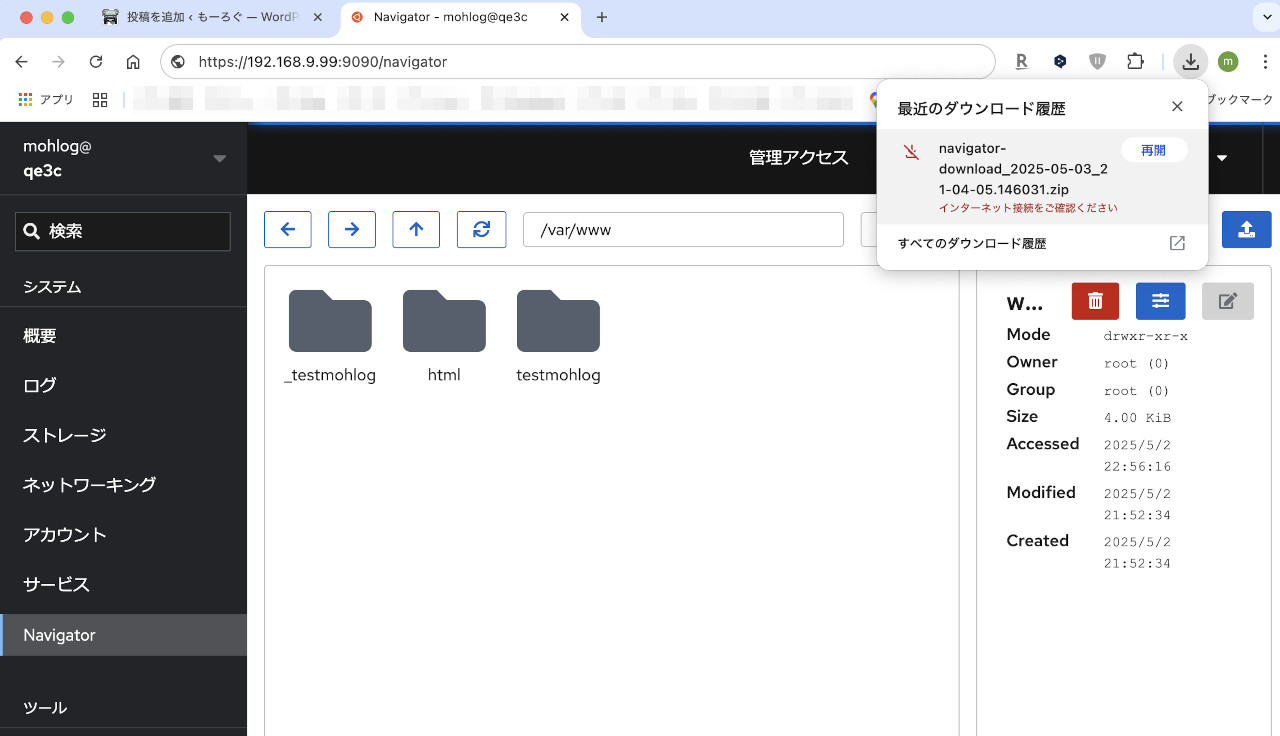The image size is (1280, 736).
Task: Click the gray edit pencil icon
Action: (1228, 301)
